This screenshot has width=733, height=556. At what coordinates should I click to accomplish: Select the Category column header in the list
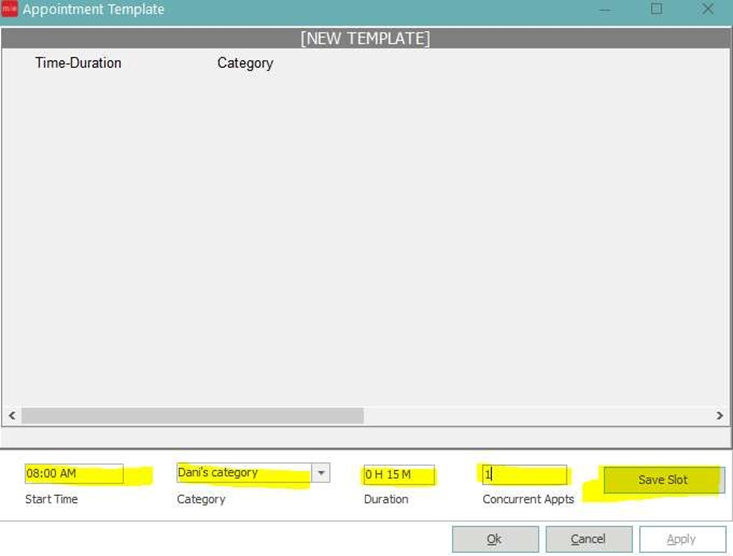[x=245, y=63]
